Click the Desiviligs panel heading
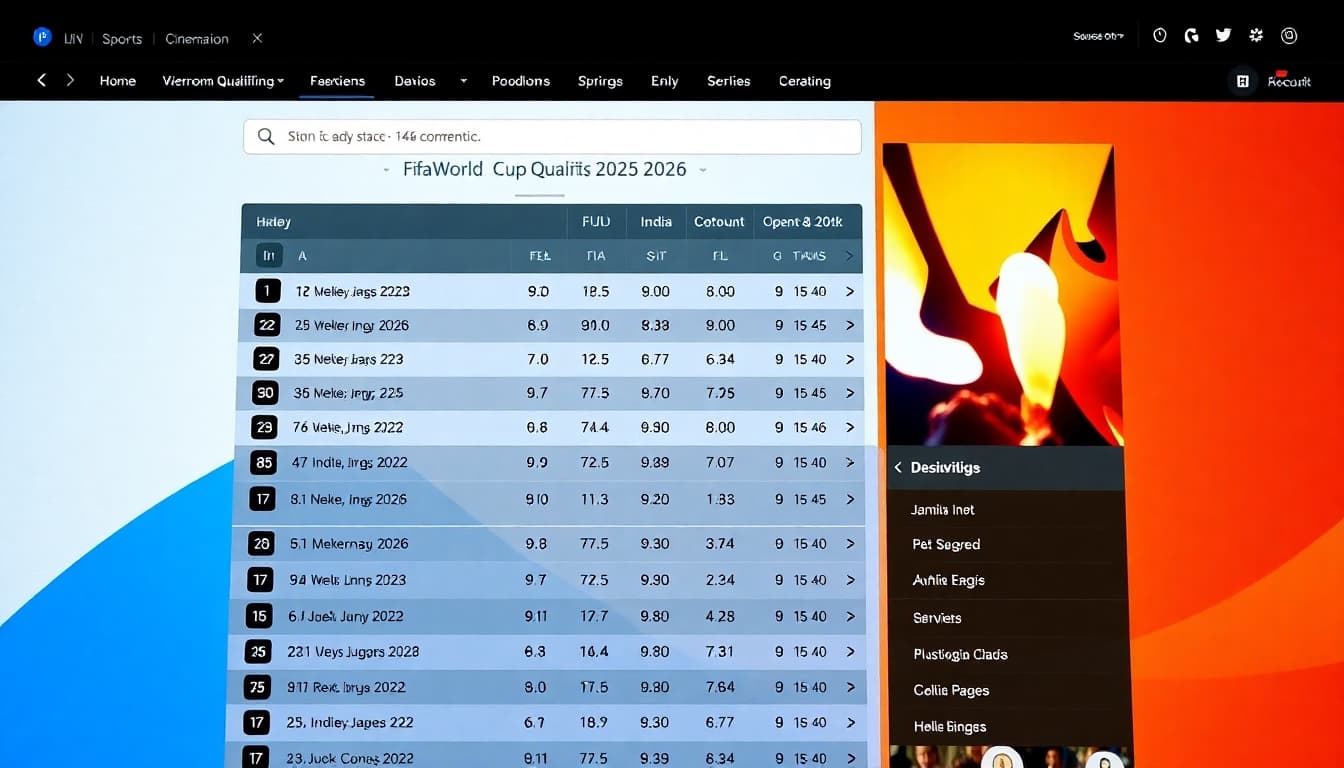1344x768 pixels. [x=945, y=467]
